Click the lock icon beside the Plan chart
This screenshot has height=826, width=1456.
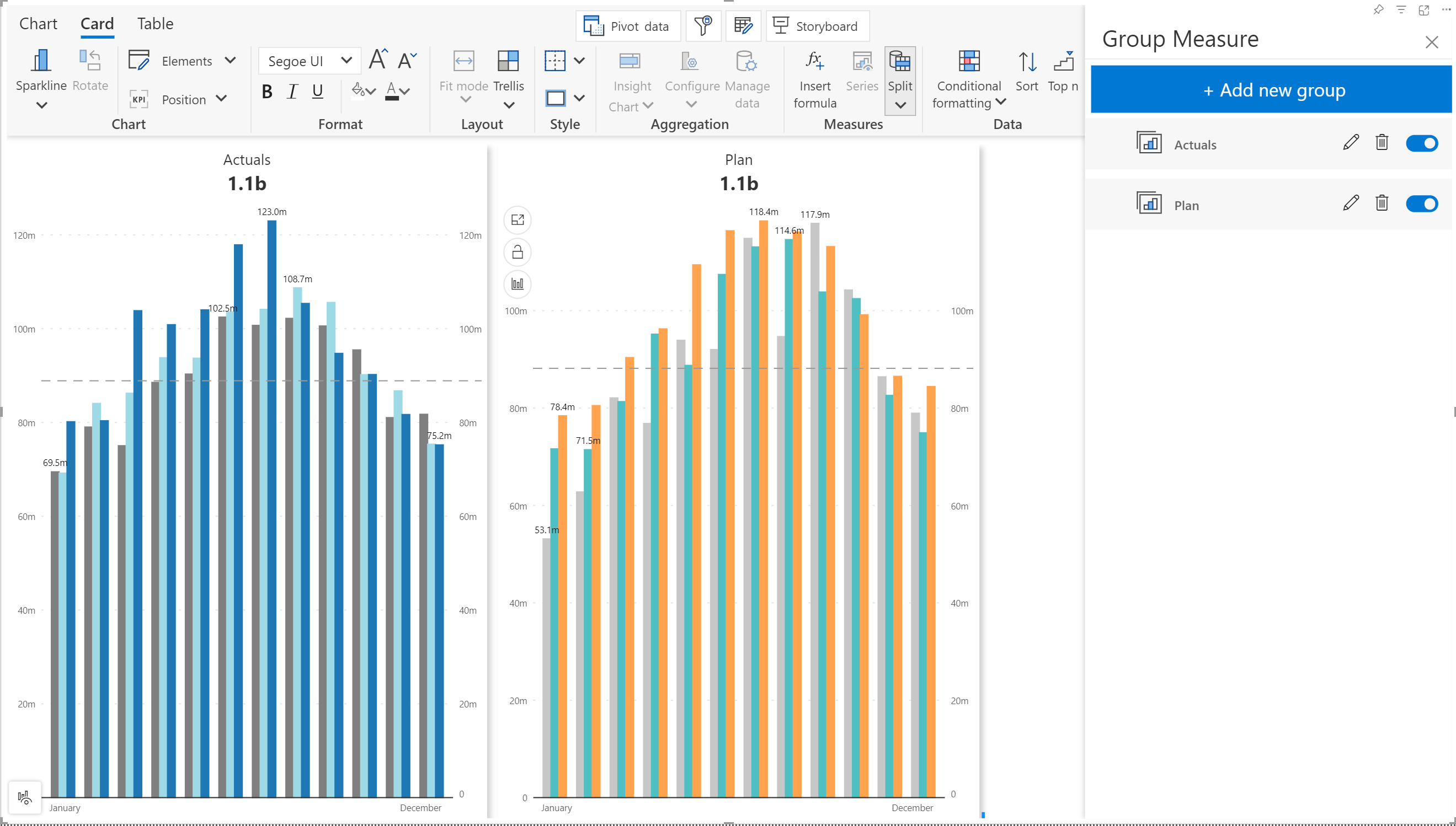[517, 252]
